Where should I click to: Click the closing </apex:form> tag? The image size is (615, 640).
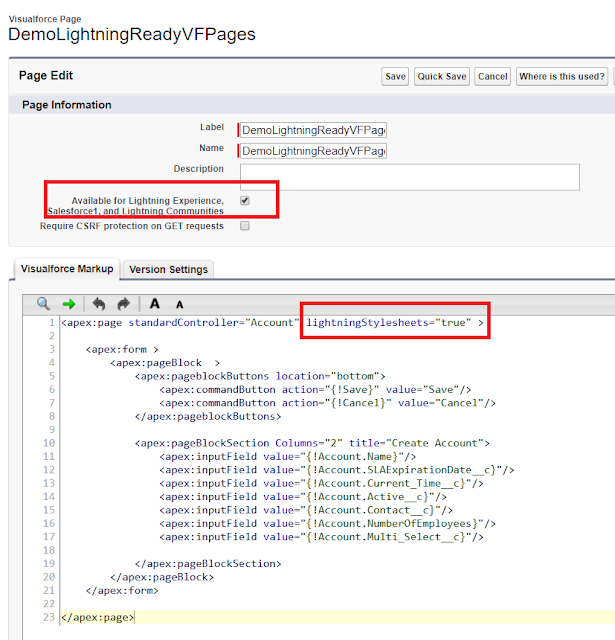click(x=122, y=590)
